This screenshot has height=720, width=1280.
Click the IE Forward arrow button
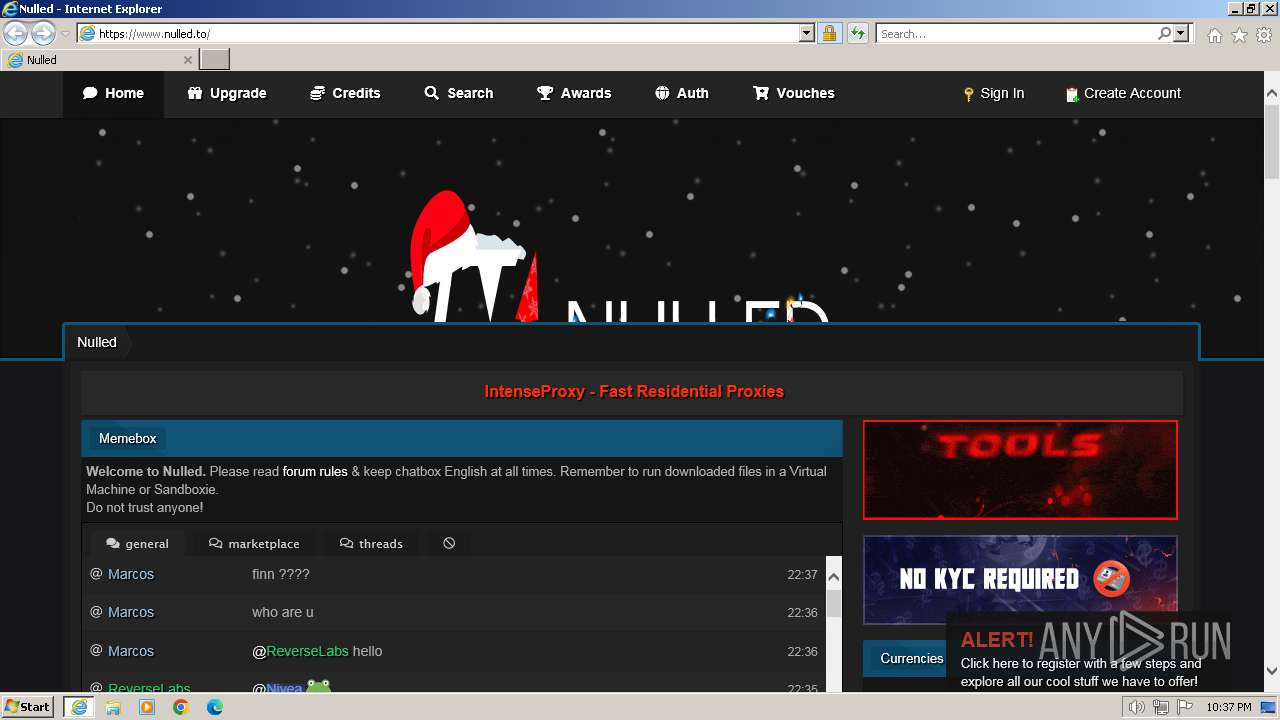43,33
